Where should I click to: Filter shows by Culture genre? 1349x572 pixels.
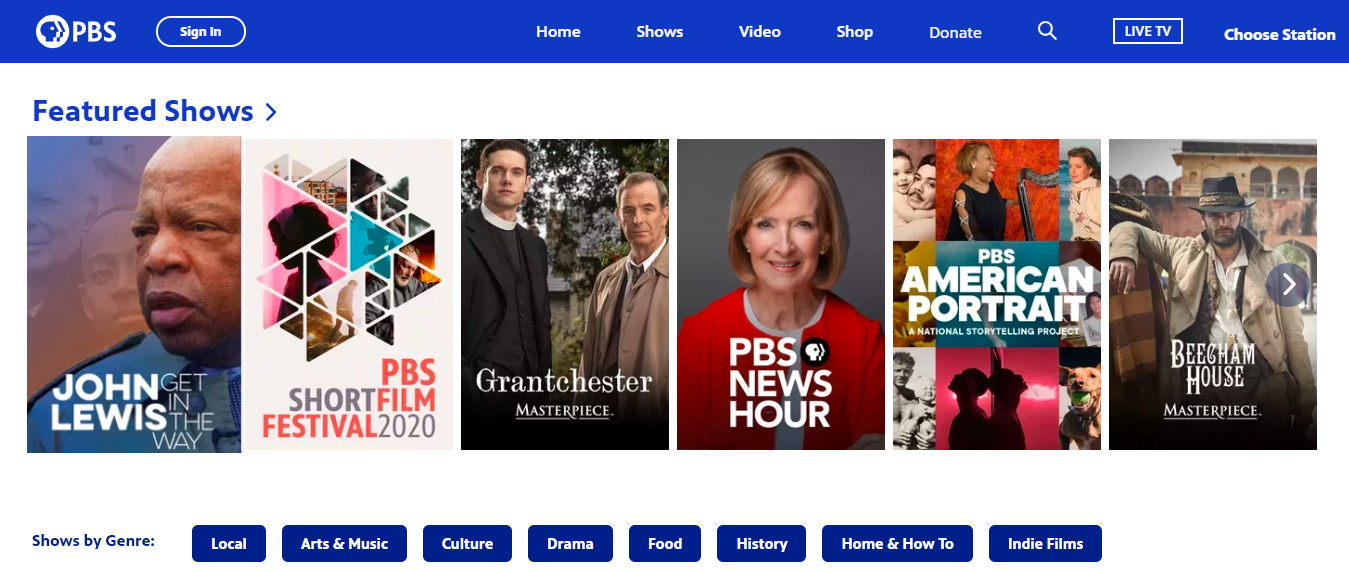(467, 544)
